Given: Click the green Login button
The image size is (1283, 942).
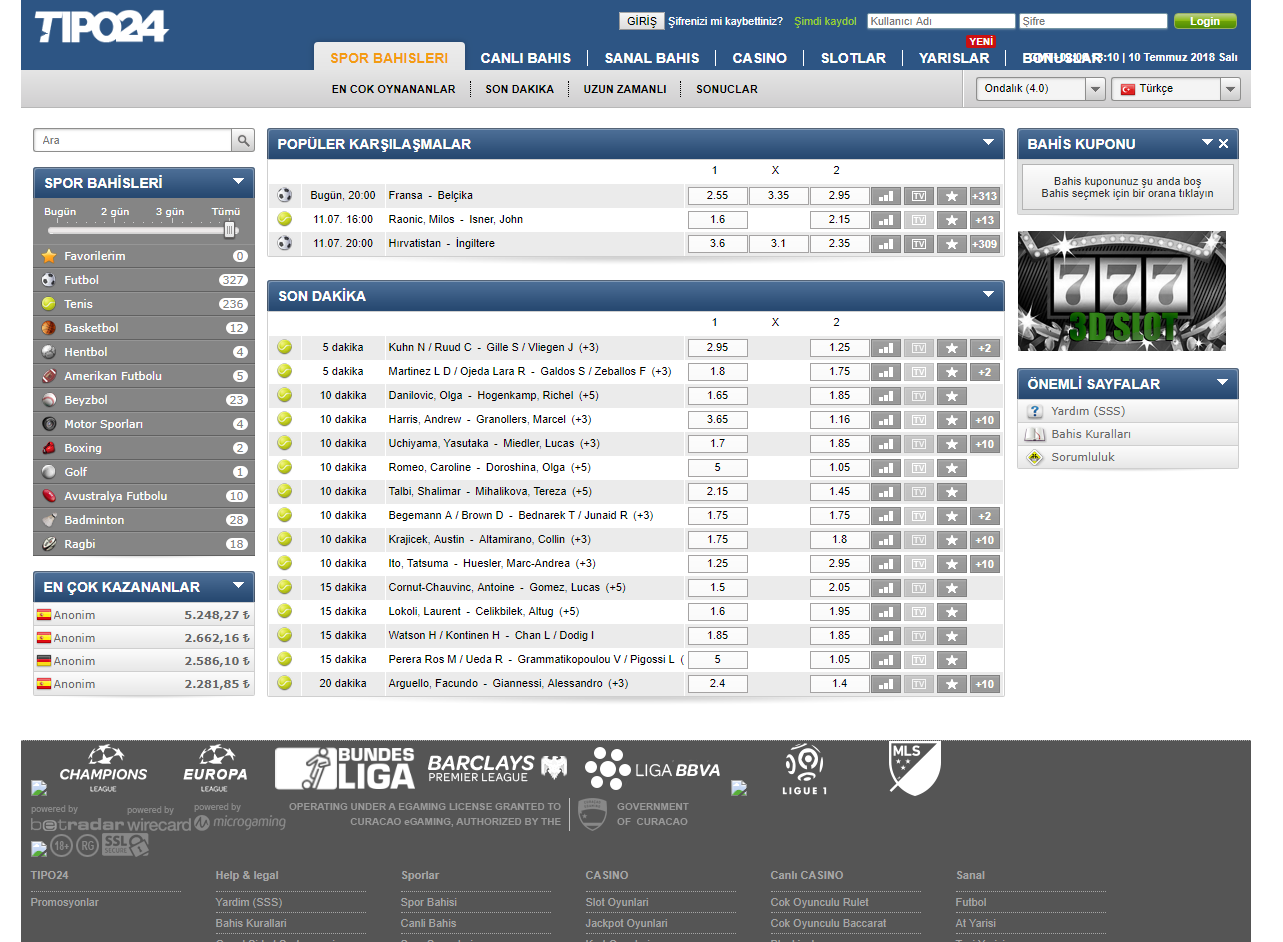Looking at the screenshot, I should pos(1205,21).
